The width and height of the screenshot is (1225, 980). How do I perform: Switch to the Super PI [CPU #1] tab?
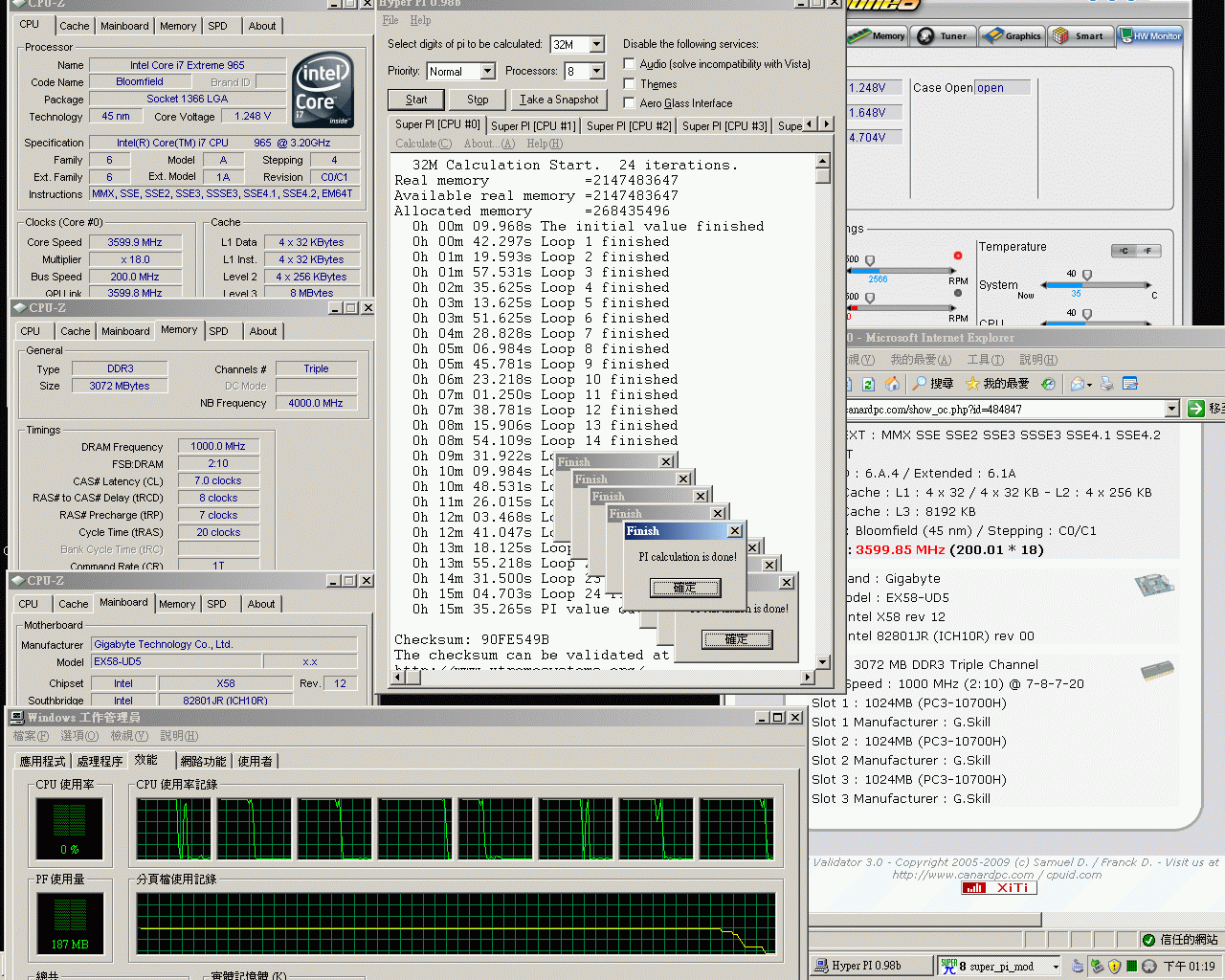533,125
